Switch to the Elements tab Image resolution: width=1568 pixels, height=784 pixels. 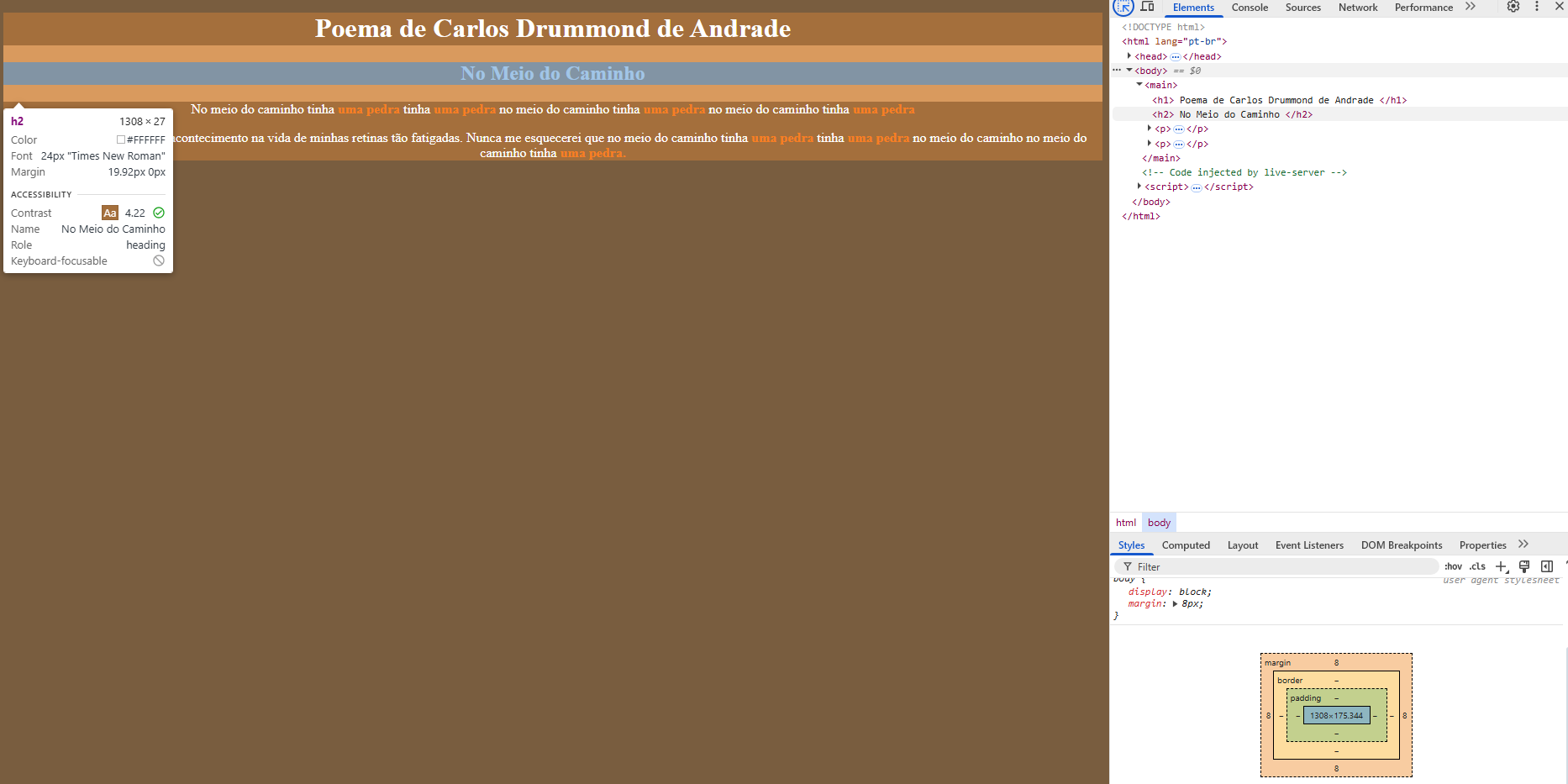coord(1193,8)
